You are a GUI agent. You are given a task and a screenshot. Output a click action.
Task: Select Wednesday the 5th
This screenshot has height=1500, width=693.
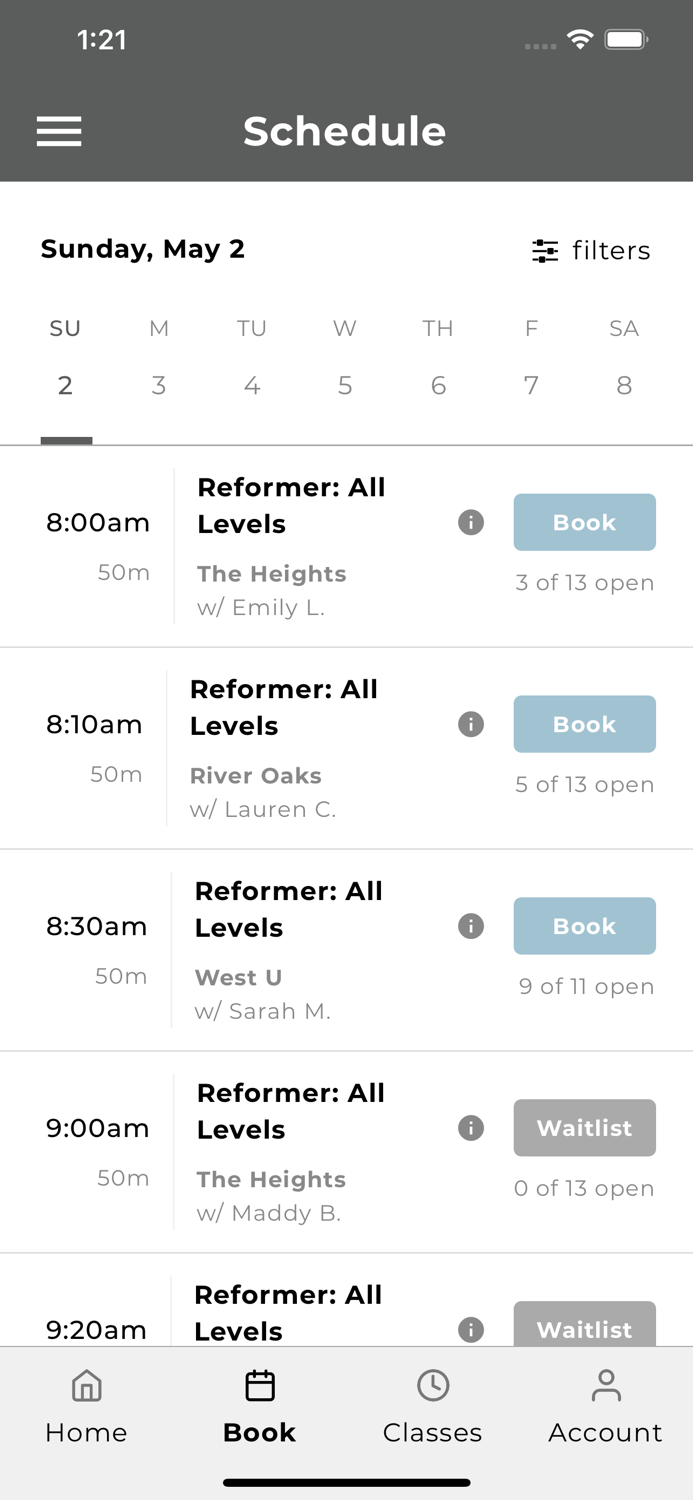click(345, 385)
